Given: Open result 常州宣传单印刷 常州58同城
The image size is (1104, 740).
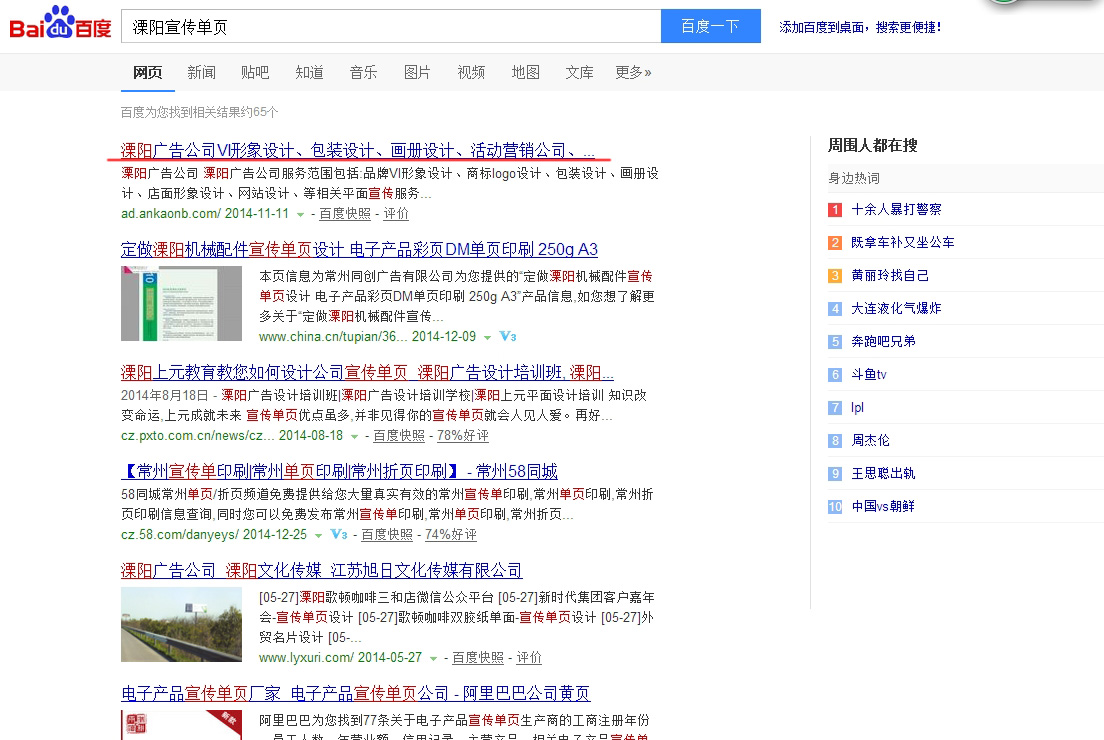Looking at the screenshot, I should 339,471.
